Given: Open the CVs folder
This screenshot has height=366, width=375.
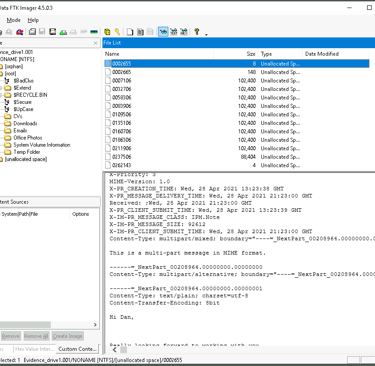Looking at the screenshot, I should click(x=18, y=116).
